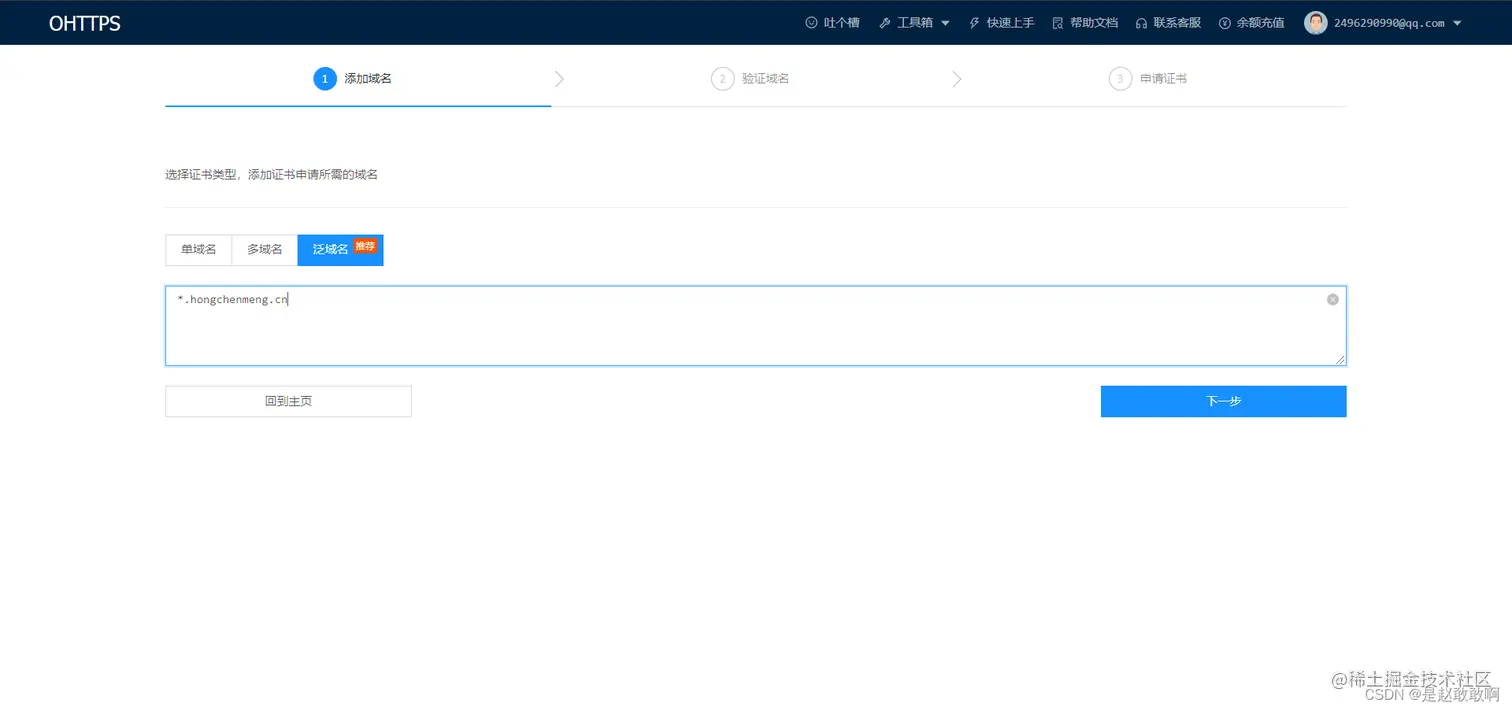The width and height of the screenshot is (1512, 710).
Task: Choose the 多域名 certificate type
Action: point(265,250)
